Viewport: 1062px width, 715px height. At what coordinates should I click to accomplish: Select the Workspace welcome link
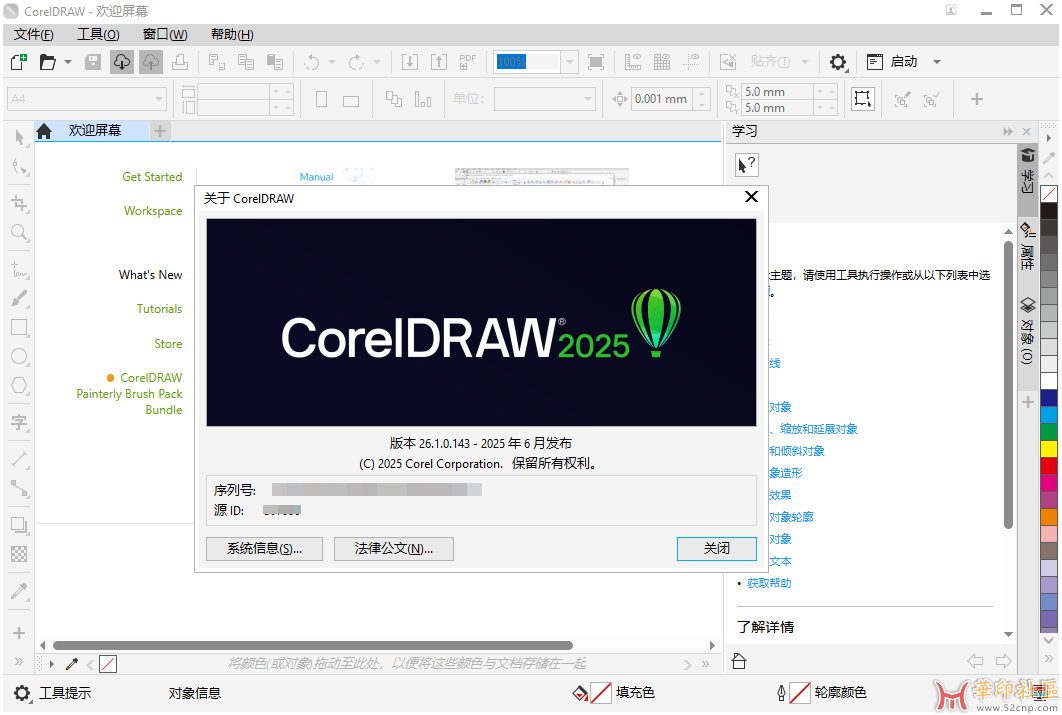pyautogui.click(x=153, y=211)
